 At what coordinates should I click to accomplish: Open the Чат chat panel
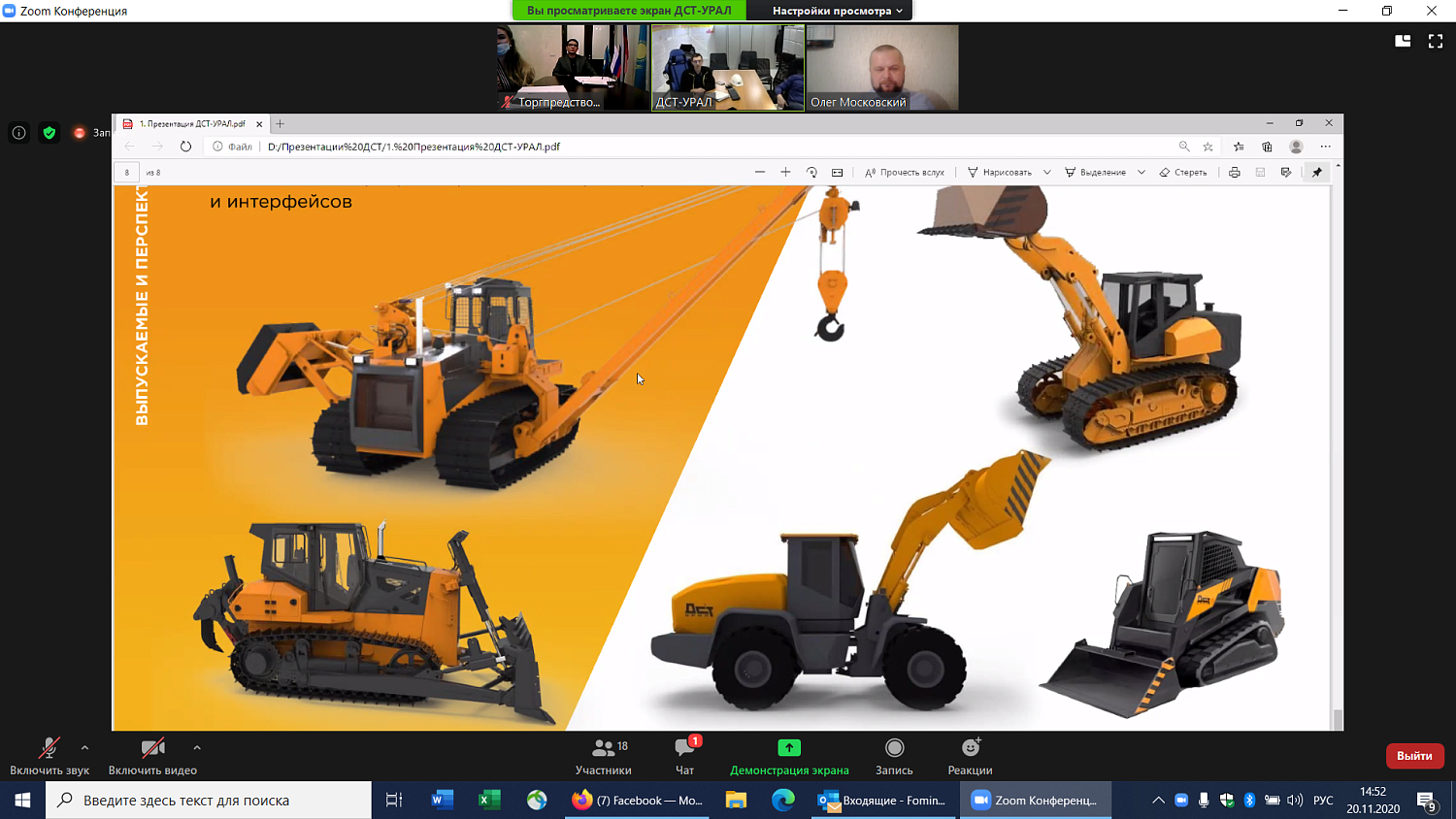pos(685,756)
